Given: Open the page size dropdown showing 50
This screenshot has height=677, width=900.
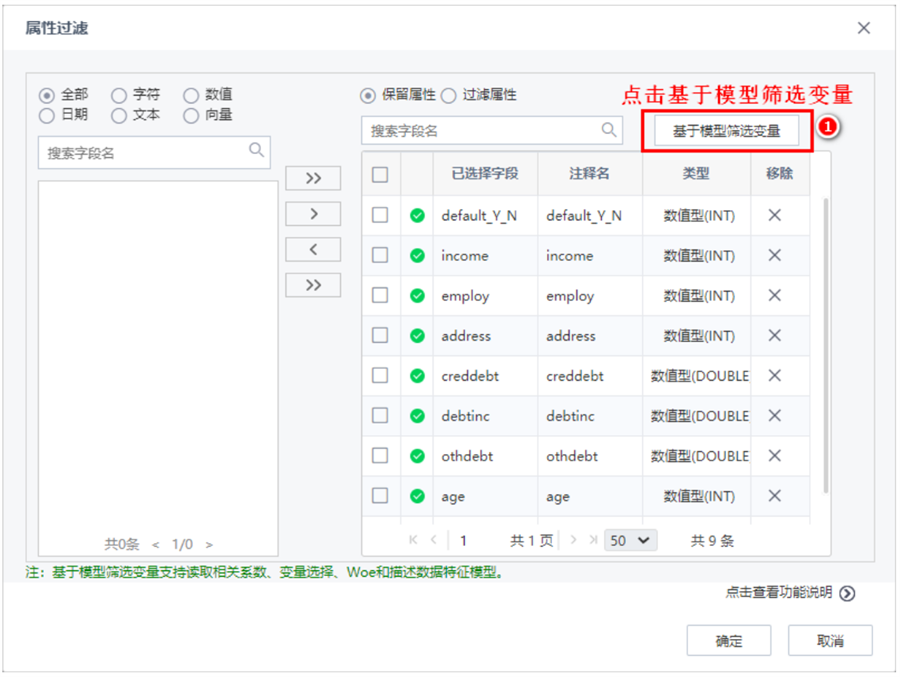Looking at the screenshot, I should 631,540.
